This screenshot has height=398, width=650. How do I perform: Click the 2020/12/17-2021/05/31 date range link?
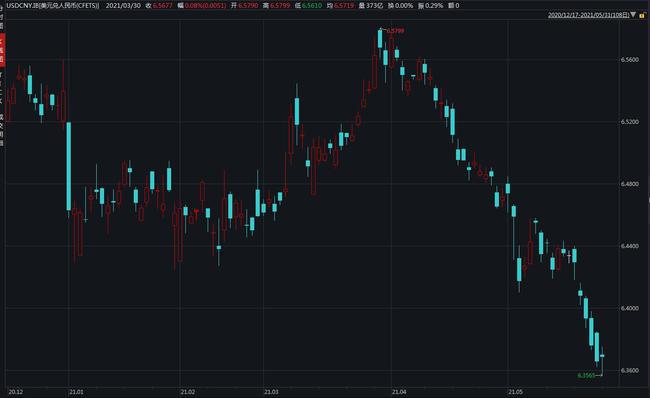click(x=589, y=15)
